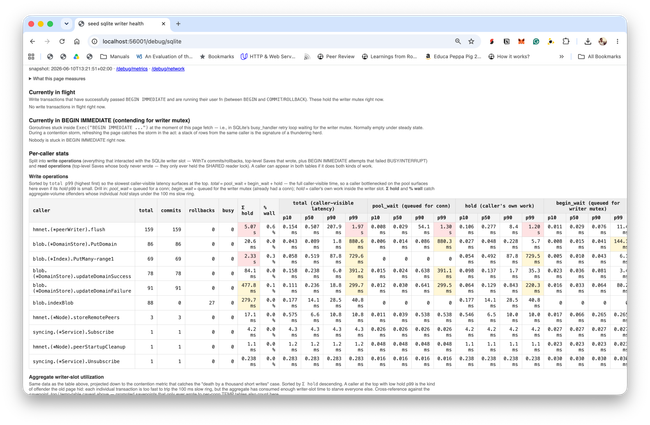The width and height of the screenshot is (650, 425).
Task: Reload the sqlite debug page
Action: (x=62, y=41)
